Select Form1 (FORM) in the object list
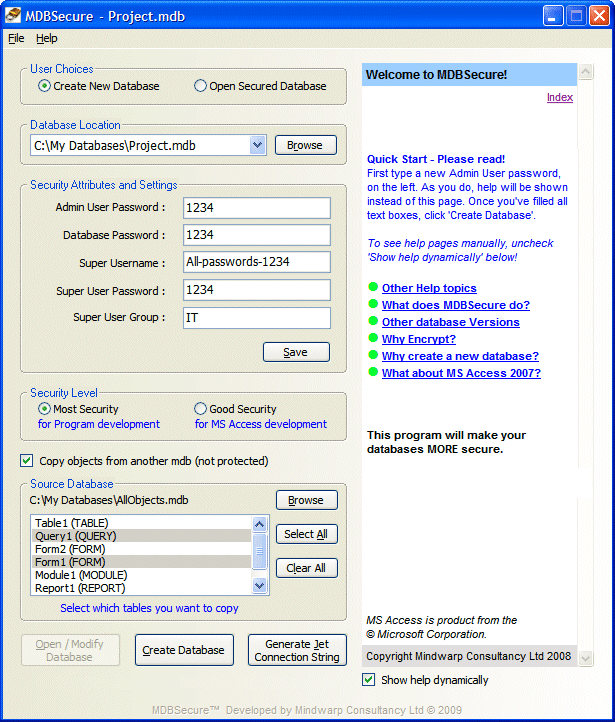 142,562
